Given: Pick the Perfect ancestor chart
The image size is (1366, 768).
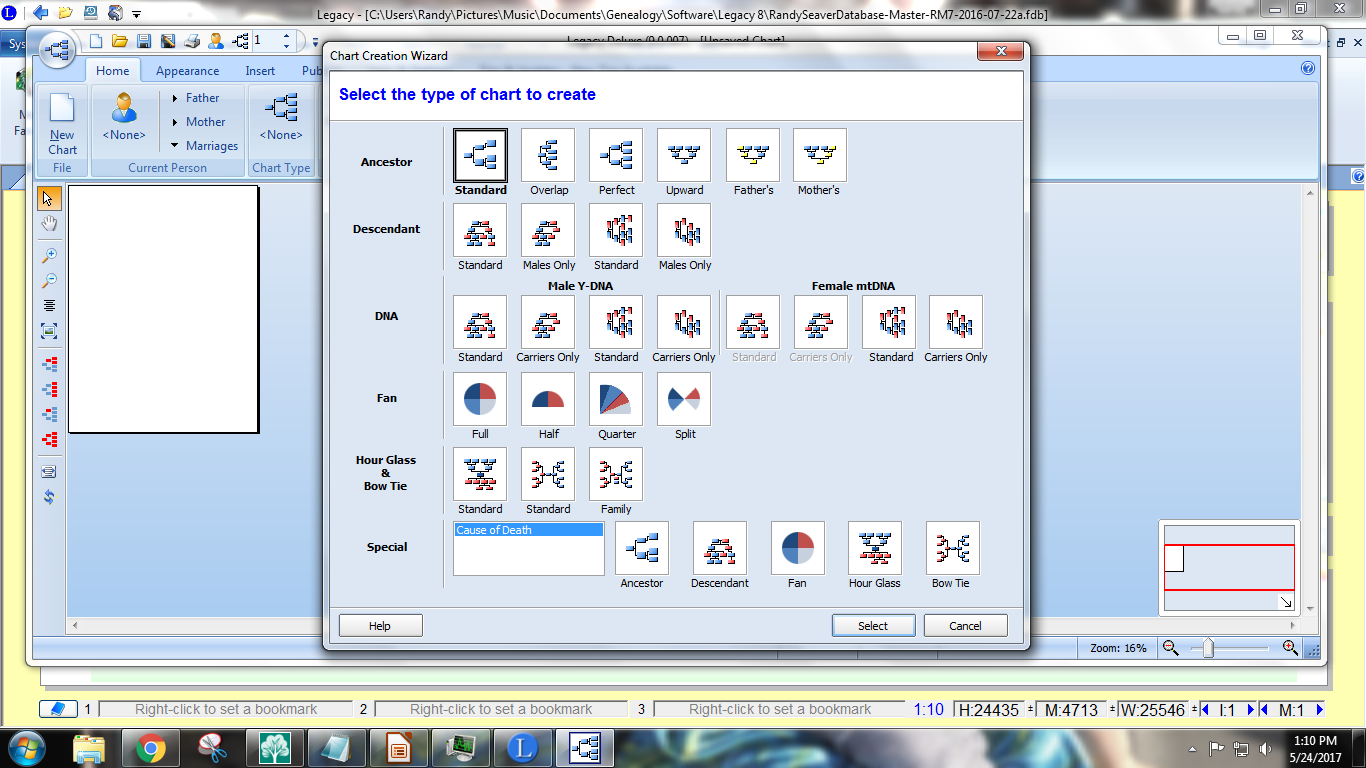Looking at the screenshot, I should click(x=616, y=155).
